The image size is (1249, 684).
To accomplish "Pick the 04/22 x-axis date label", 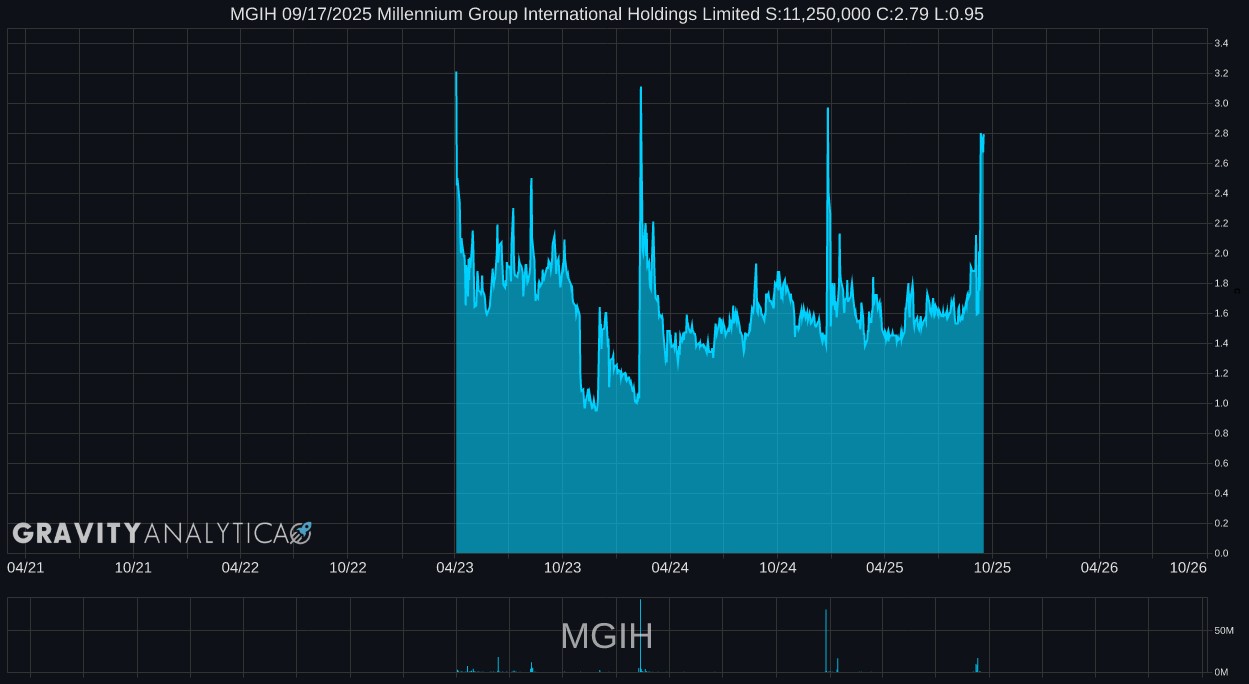I will click(x=240, y=567).
